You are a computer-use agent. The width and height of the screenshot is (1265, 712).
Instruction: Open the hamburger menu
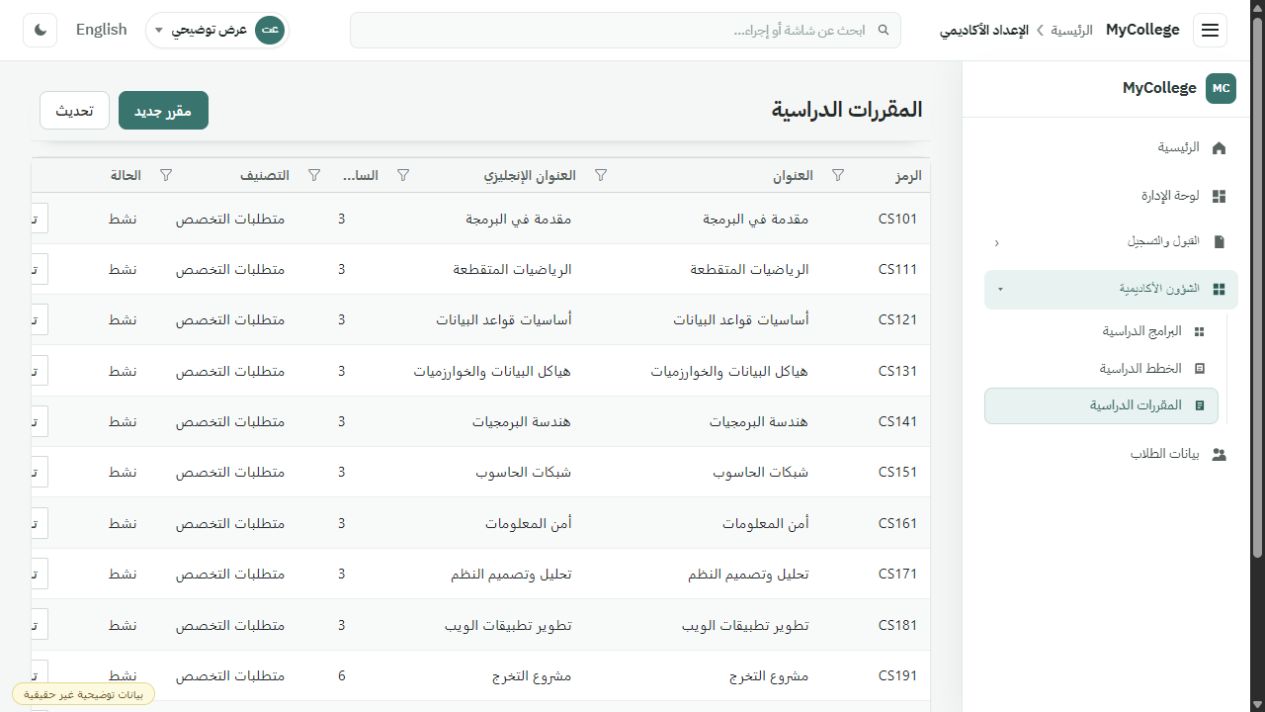pyautogui.click(x=1210, y=30)
